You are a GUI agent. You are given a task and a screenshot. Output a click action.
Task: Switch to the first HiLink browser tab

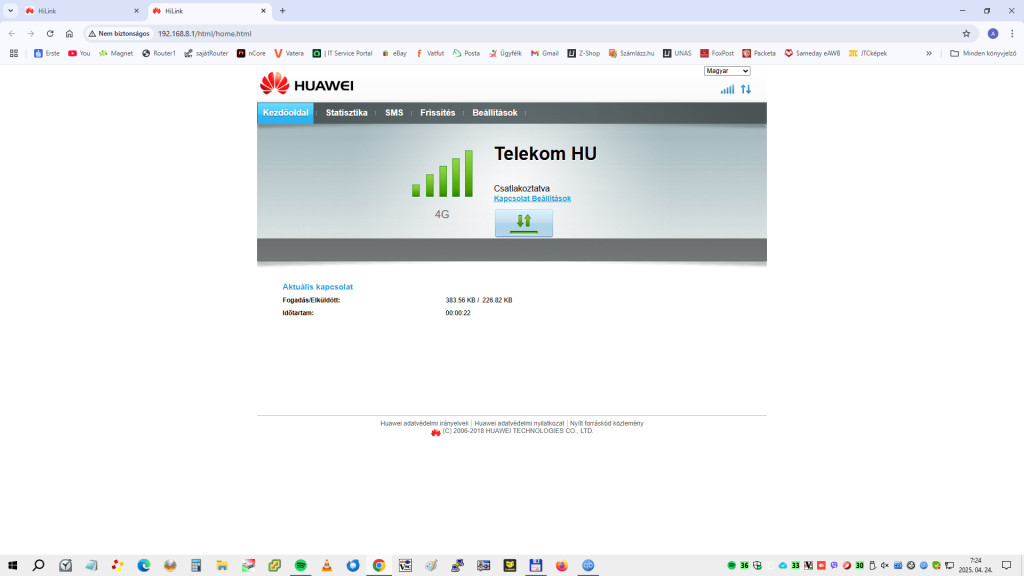coord(82,11)
